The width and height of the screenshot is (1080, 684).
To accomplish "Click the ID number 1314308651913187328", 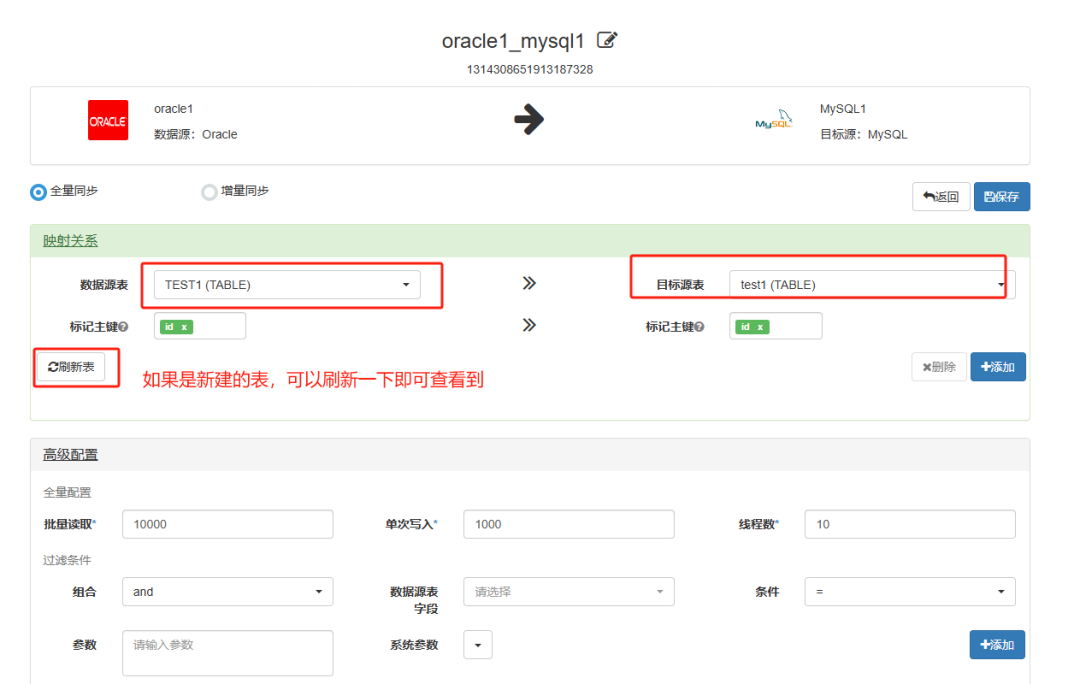I will [530, 70].
